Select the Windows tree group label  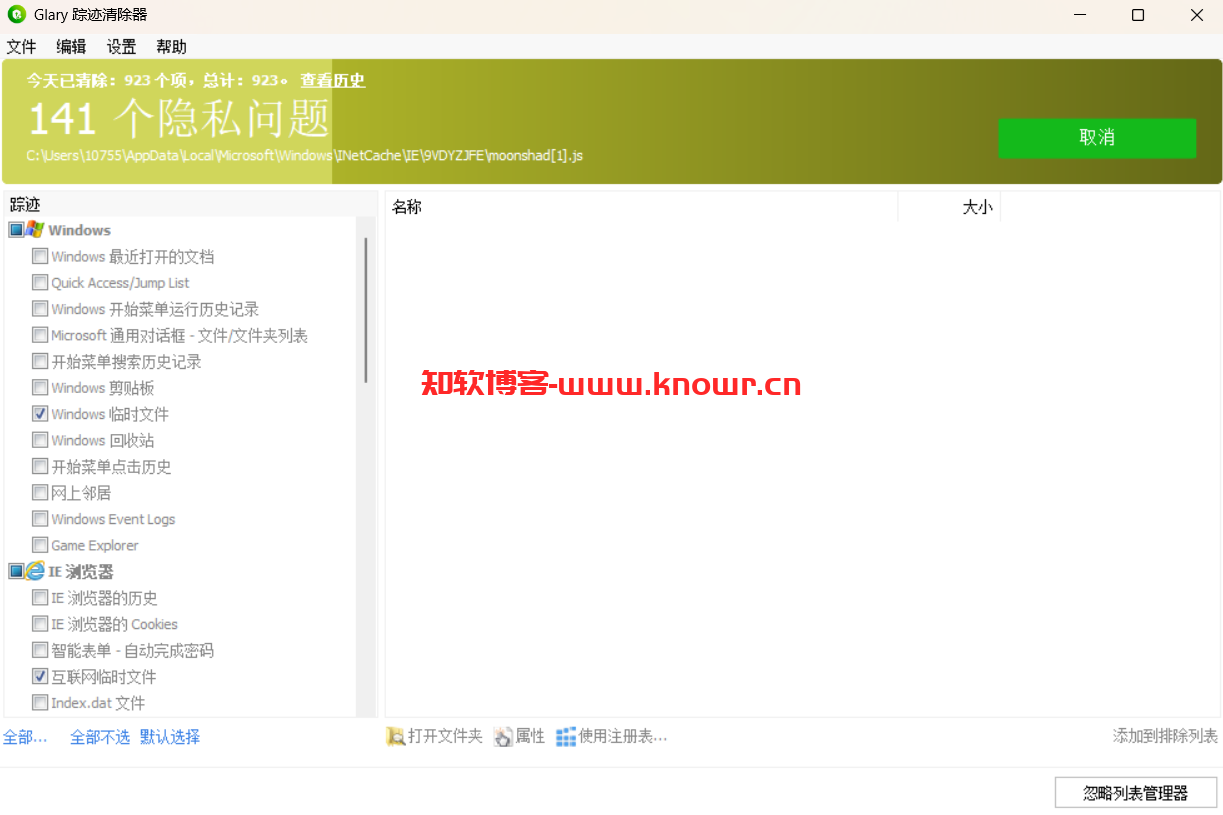[80, 230]
